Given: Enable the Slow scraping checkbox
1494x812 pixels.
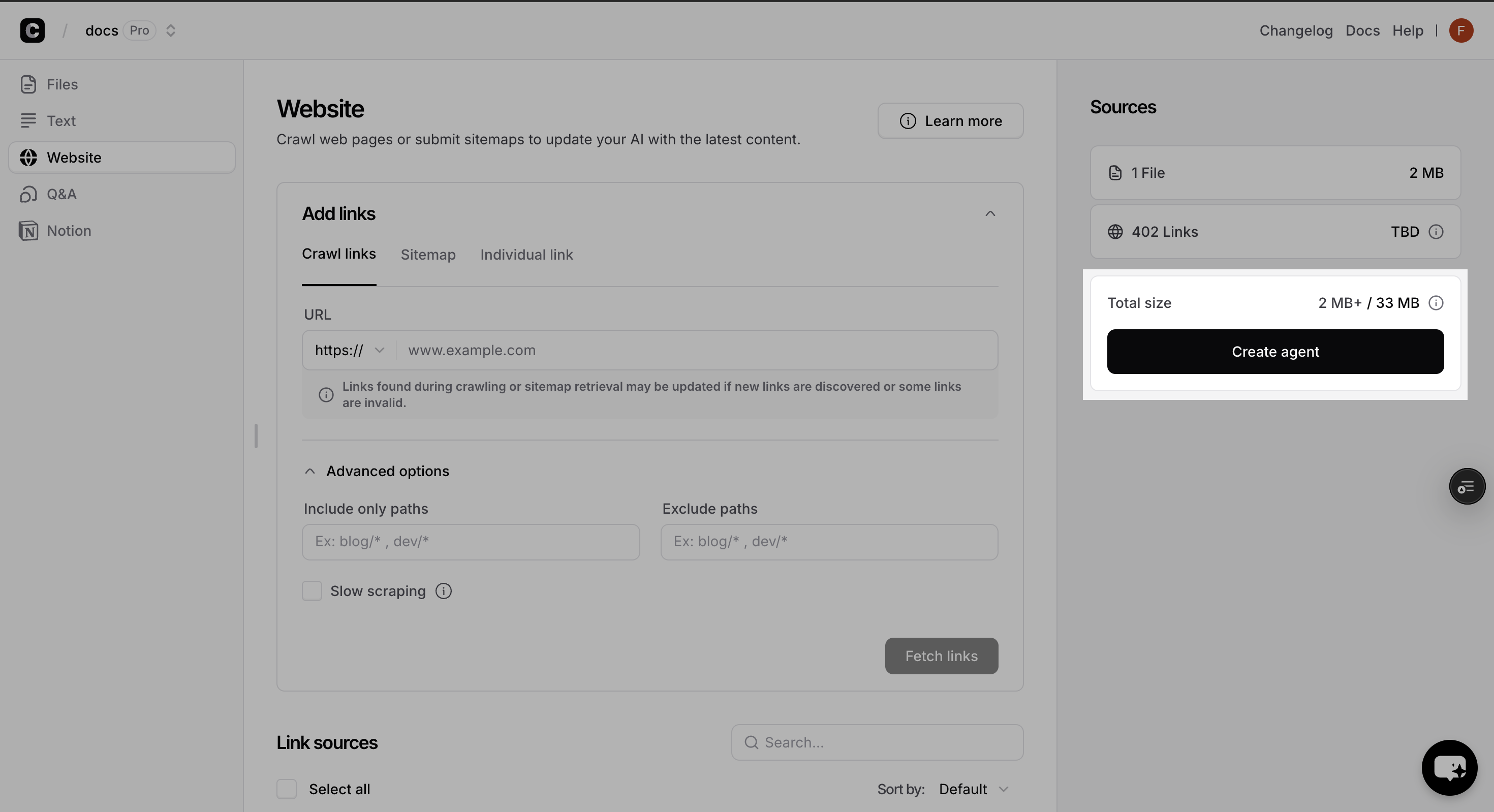Looking at the screenshot, I should (312, 591).
